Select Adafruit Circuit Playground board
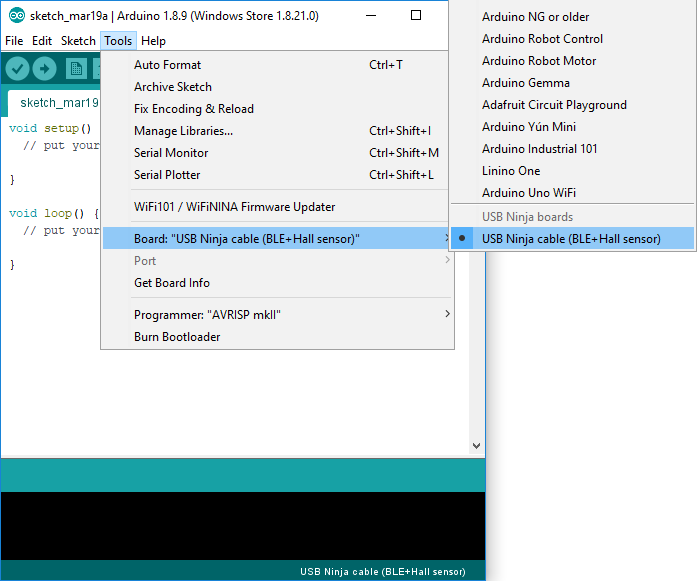Screen dimensions: 697x581 coord(573,105)
